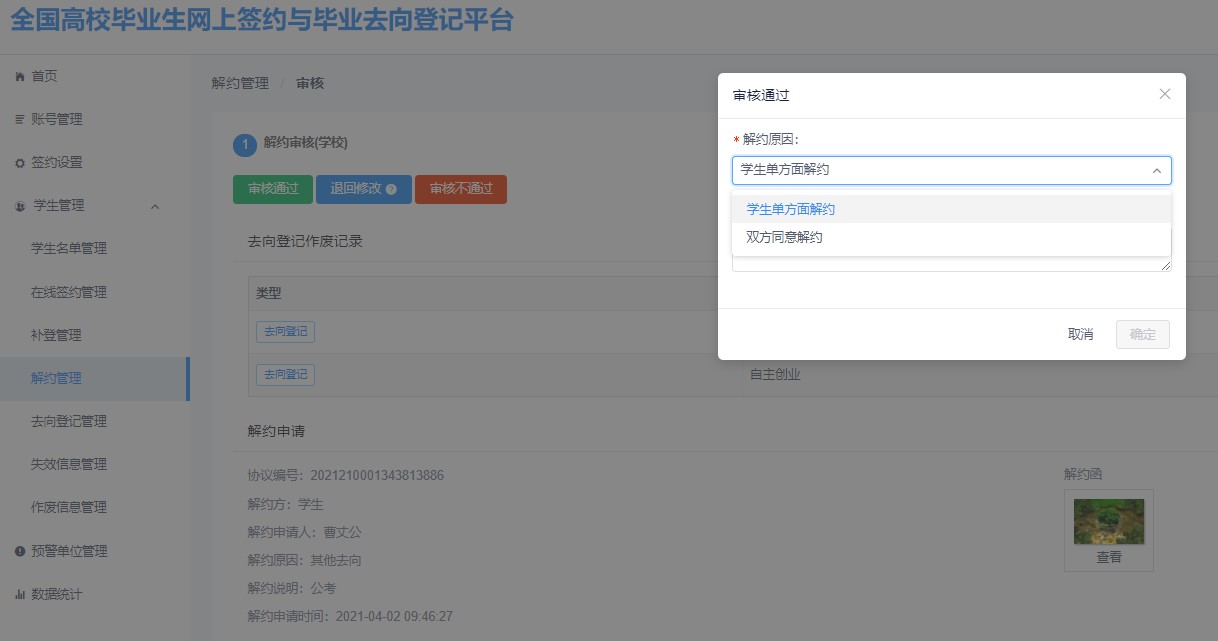Open 去向登记管理 in the sidebar
This screenshot has height=641, width=1218.
[x=68, y=421]
